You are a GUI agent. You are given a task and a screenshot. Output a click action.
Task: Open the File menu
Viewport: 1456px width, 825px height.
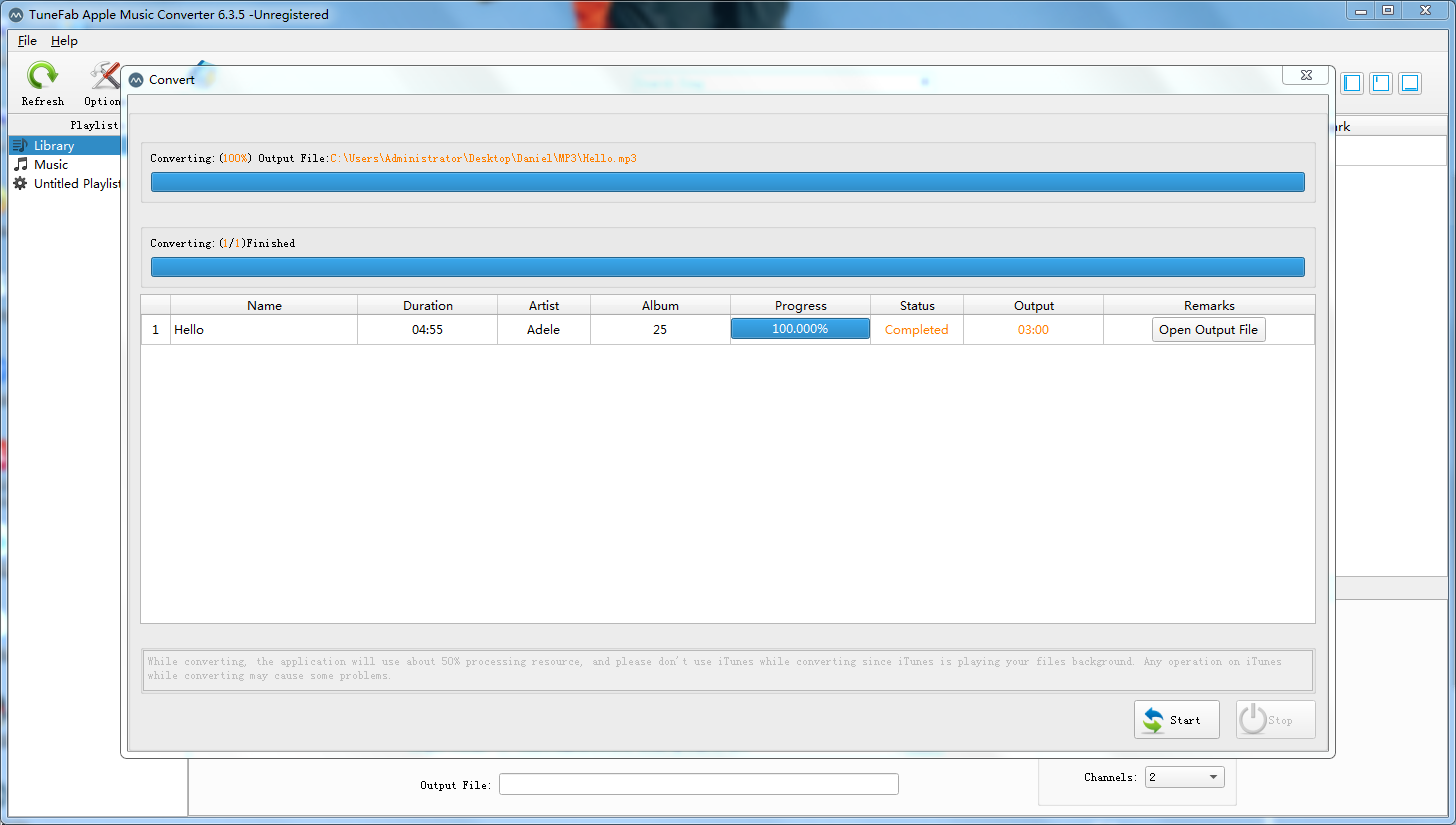(x=27, y=41)
